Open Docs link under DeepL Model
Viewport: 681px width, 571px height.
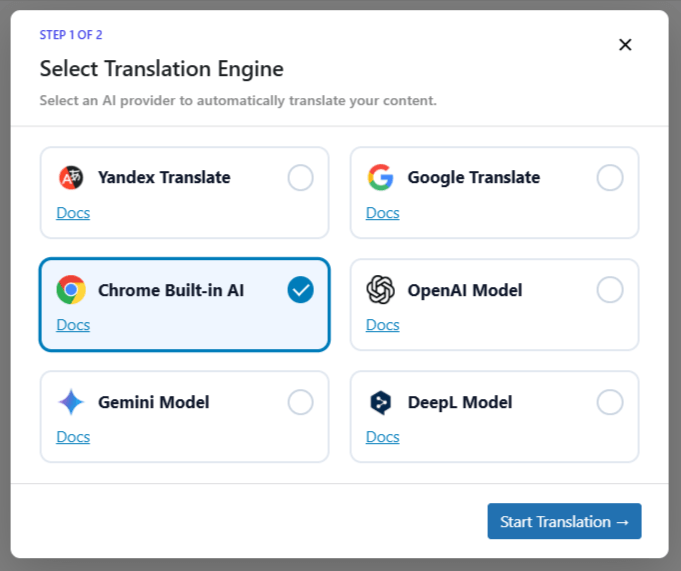(383, 437)
